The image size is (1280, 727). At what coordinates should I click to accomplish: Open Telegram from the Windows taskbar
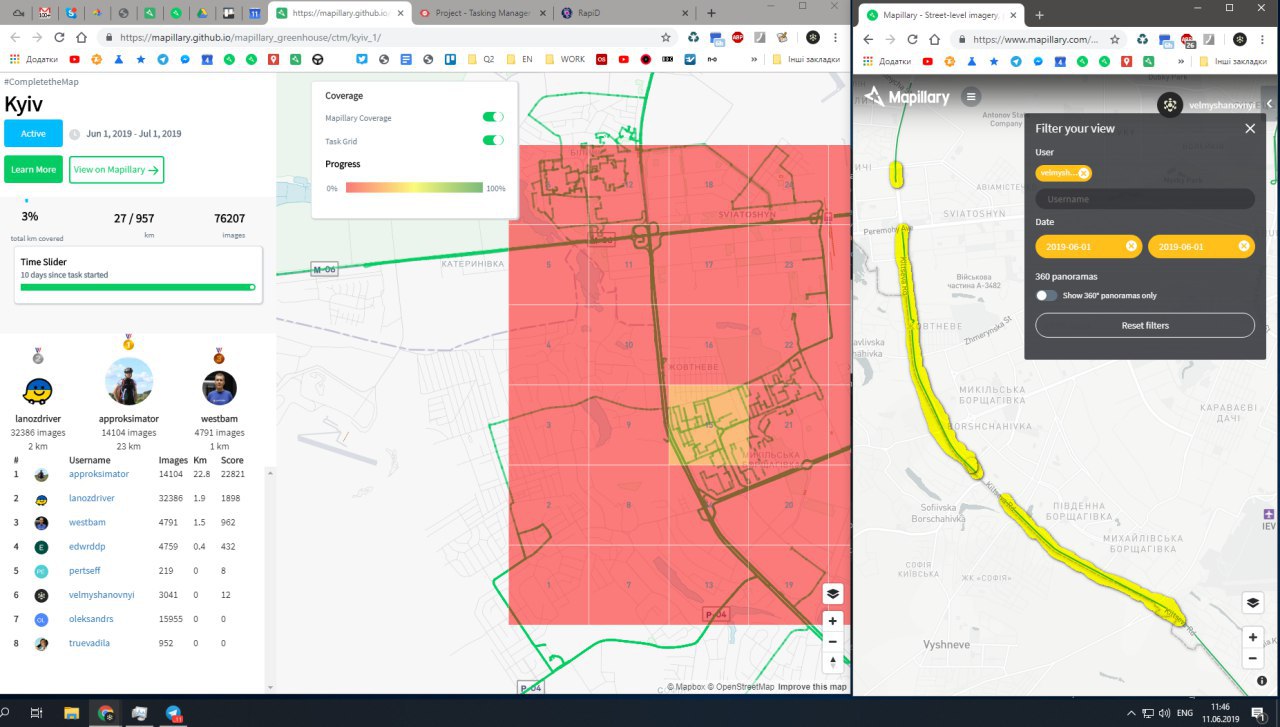point(173,713)
